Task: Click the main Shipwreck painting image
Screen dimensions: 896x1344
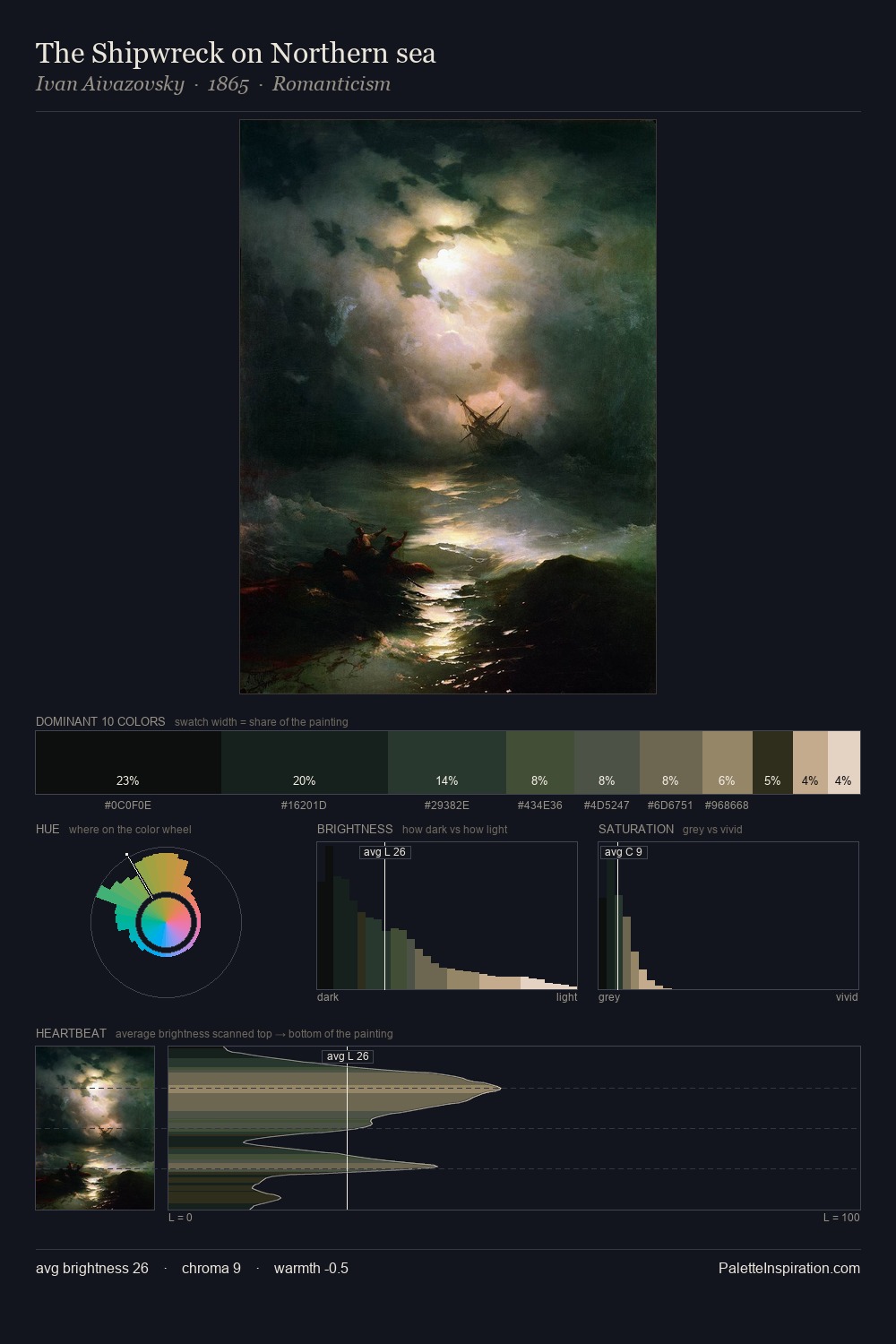Action: 448,407
